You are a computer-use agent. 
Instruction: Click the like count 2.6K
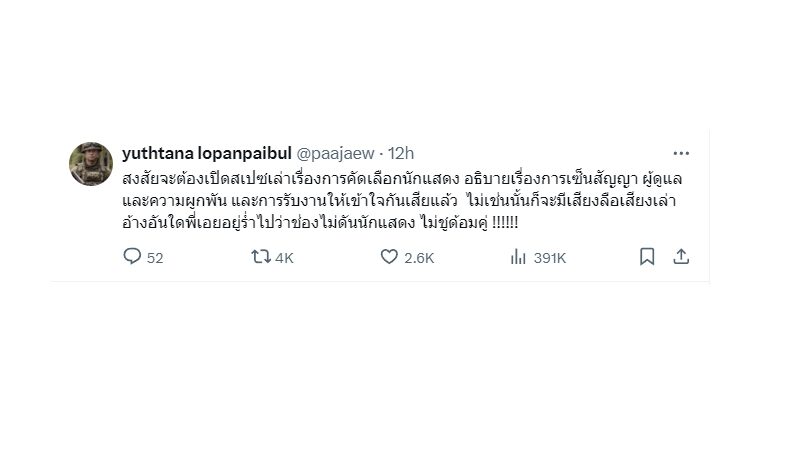[x=419, y=258]
